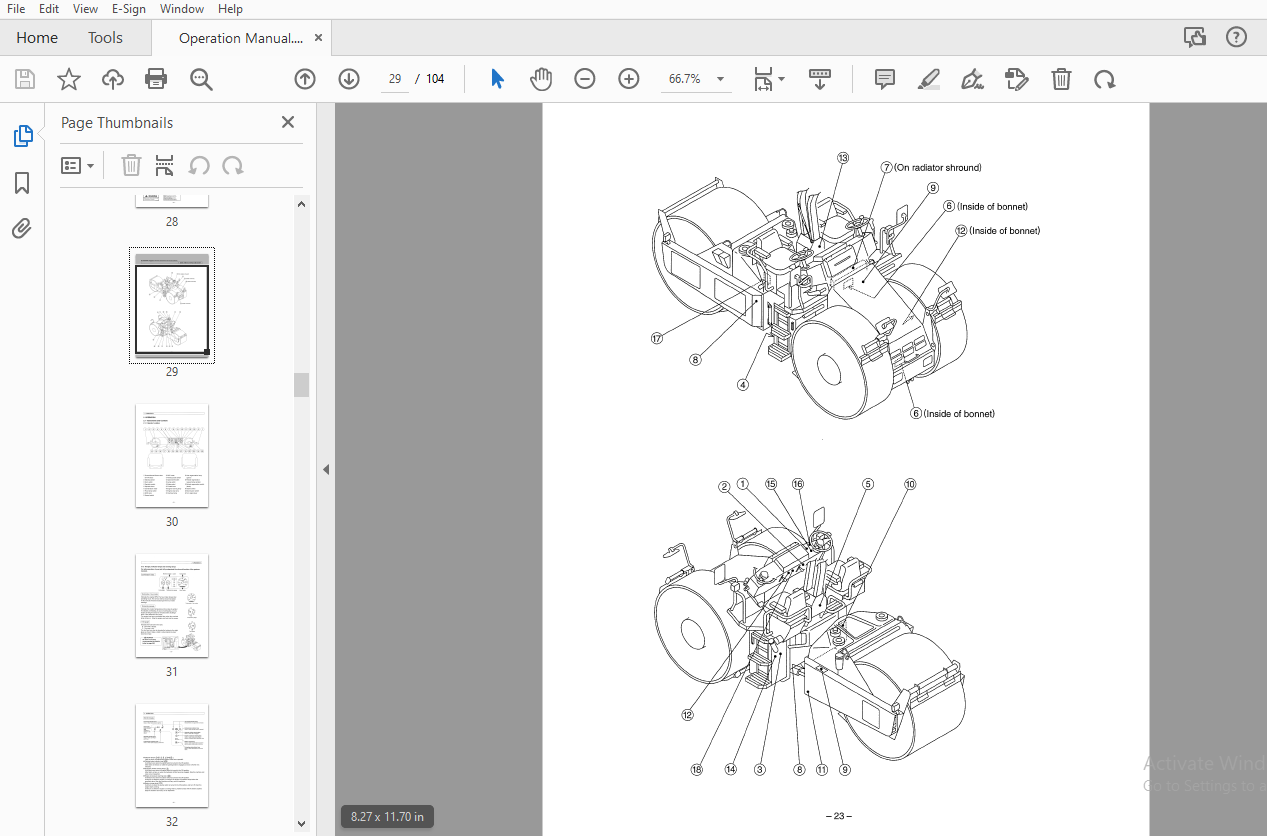Open the Help menu
Image resolution: width=1267 pixels, height=836 pixels.
(x=230, y=9)
